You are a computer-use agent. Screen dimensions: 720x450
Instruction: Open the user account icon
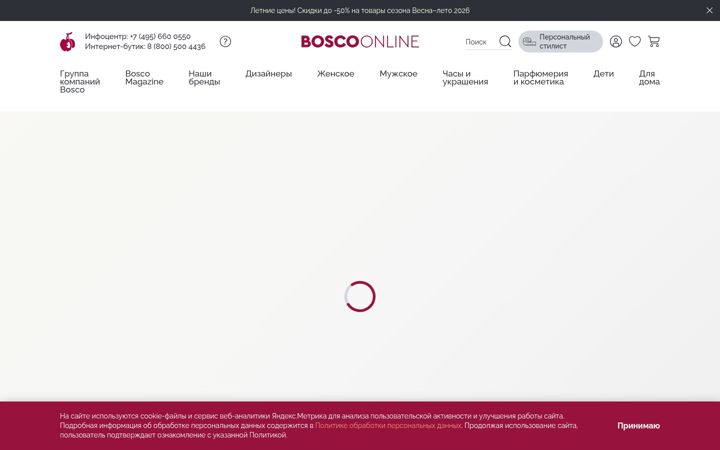click(x=616, y=41)
